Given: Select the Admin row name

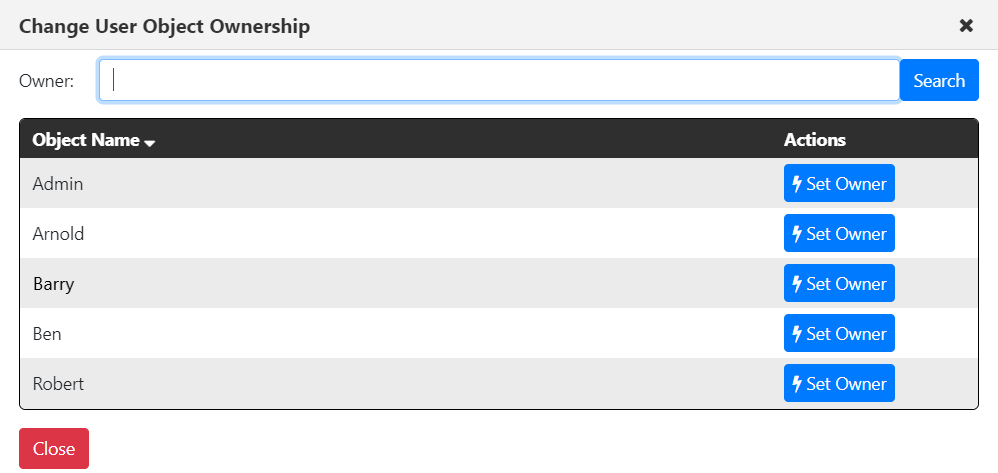Looking at the screenshot, I should coord(58,184).
